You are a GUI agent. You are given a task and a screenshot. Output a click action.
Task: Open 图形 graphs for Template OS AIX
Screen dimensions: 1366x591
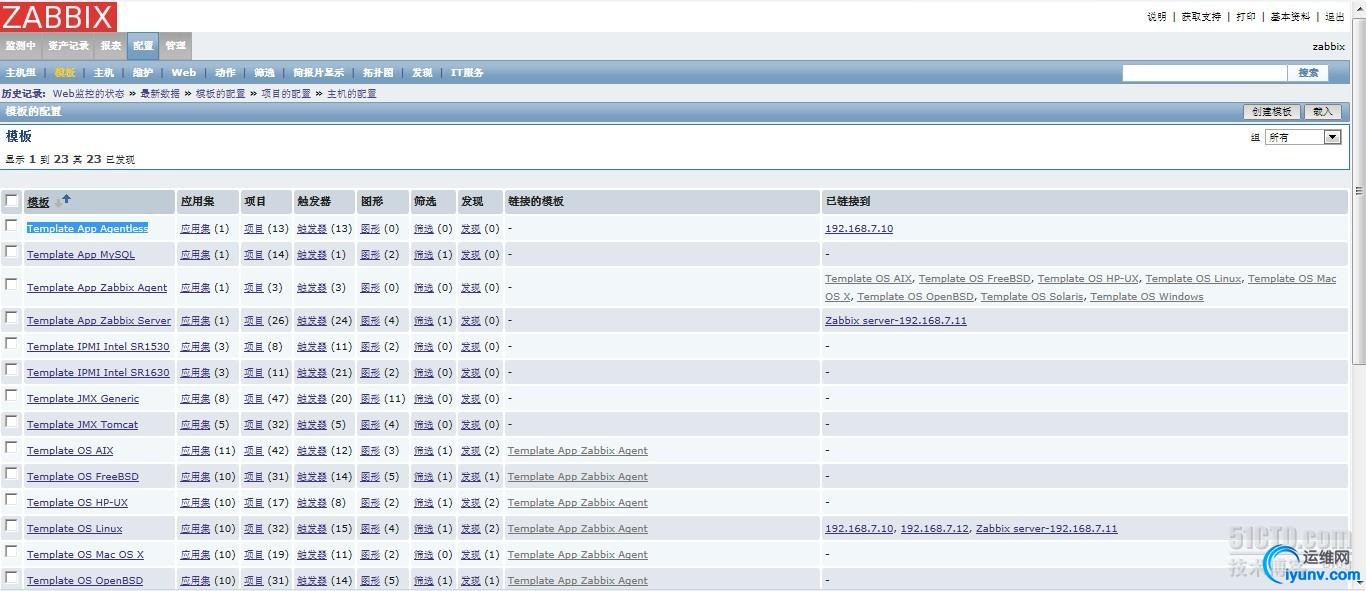370,451
